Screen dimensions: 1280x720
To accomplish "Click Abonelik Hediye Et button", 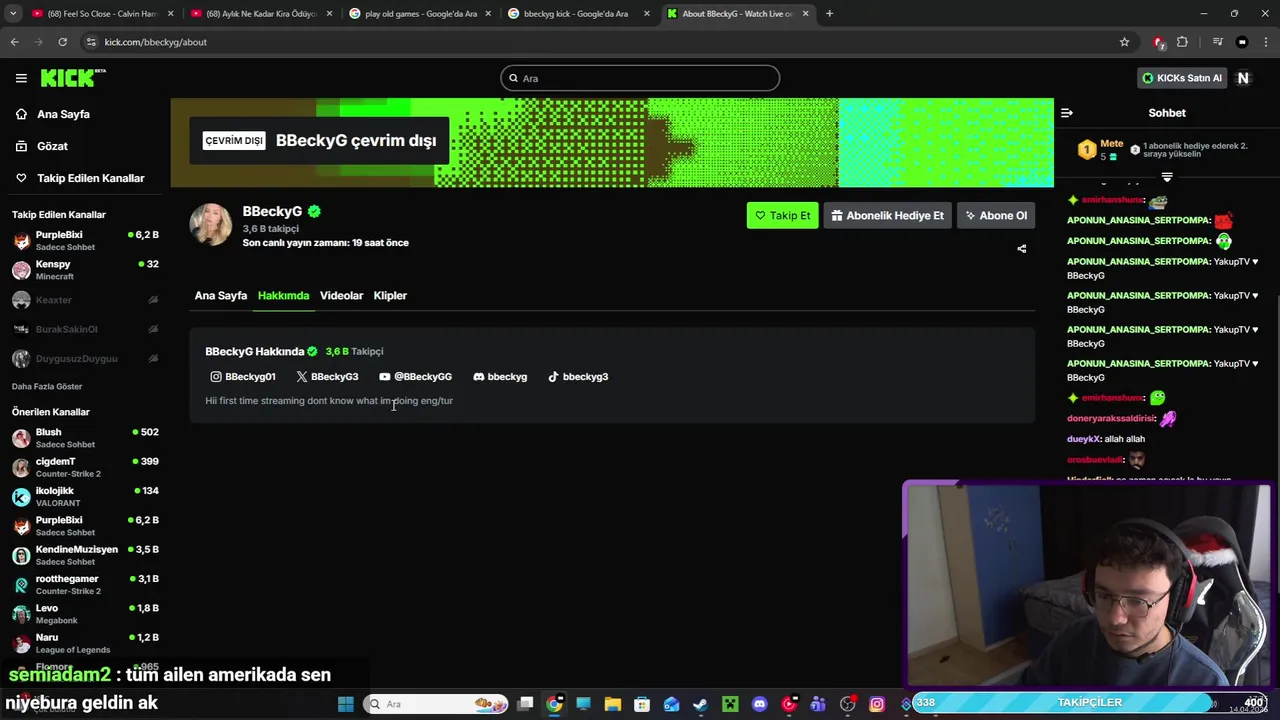I will pyautogui.click(x=887, y=215).
